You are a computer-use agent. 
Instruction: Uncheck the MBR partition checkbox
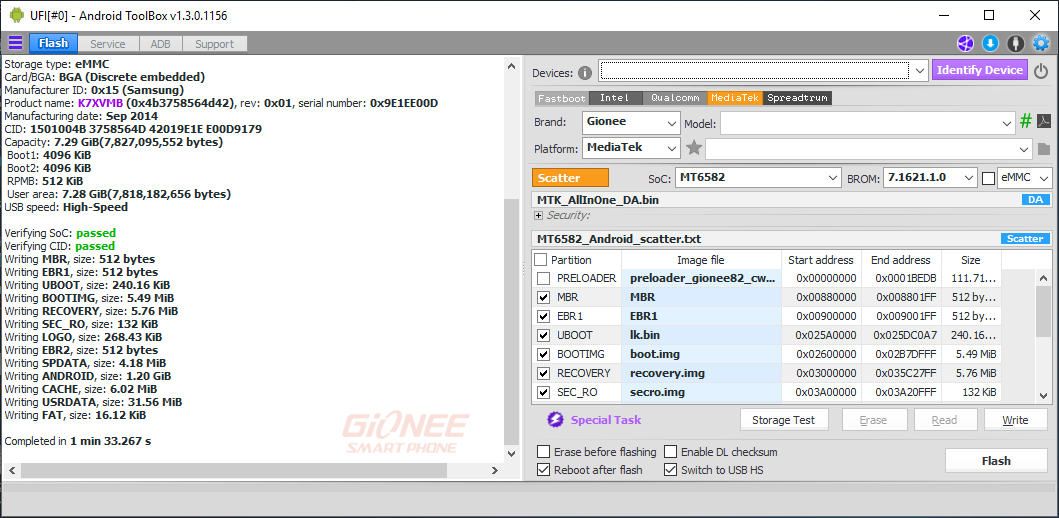[x=544, y=297]
